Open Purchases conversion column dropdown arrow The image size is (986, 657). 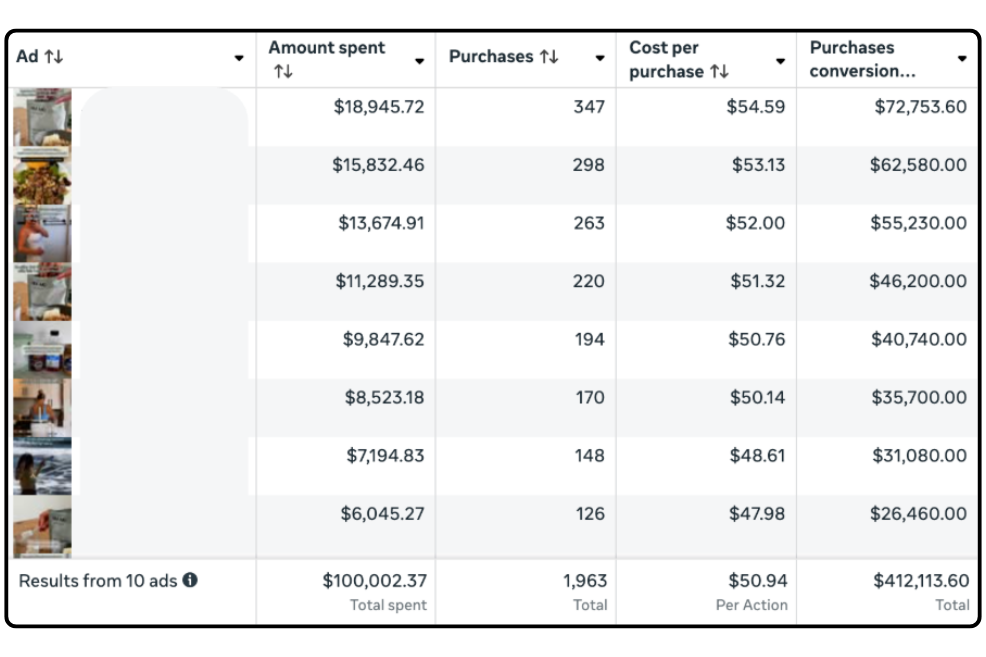961,59
